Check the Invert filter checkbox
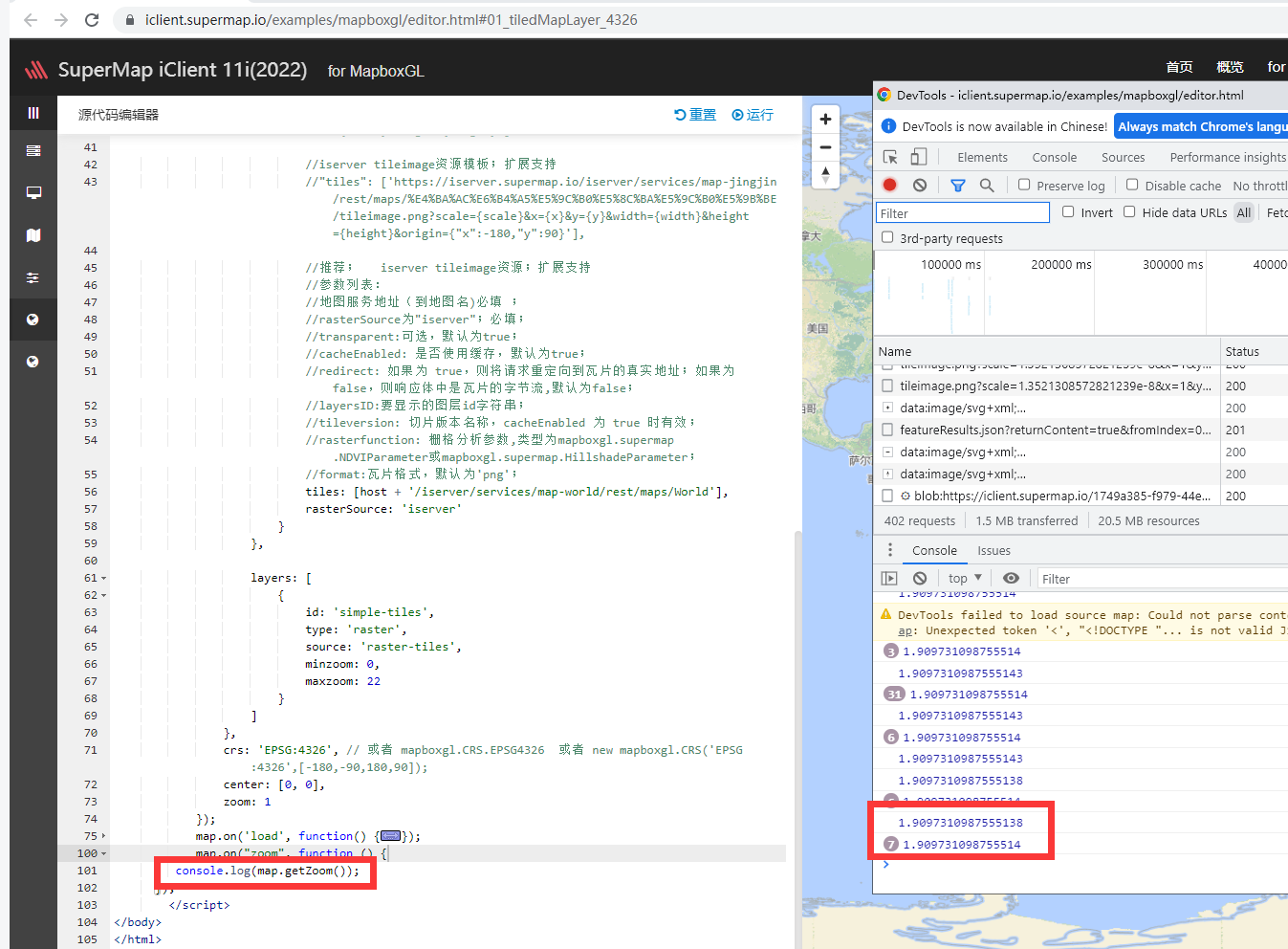The width and height of the screenshot is (1288, 949). [1068, 211]
